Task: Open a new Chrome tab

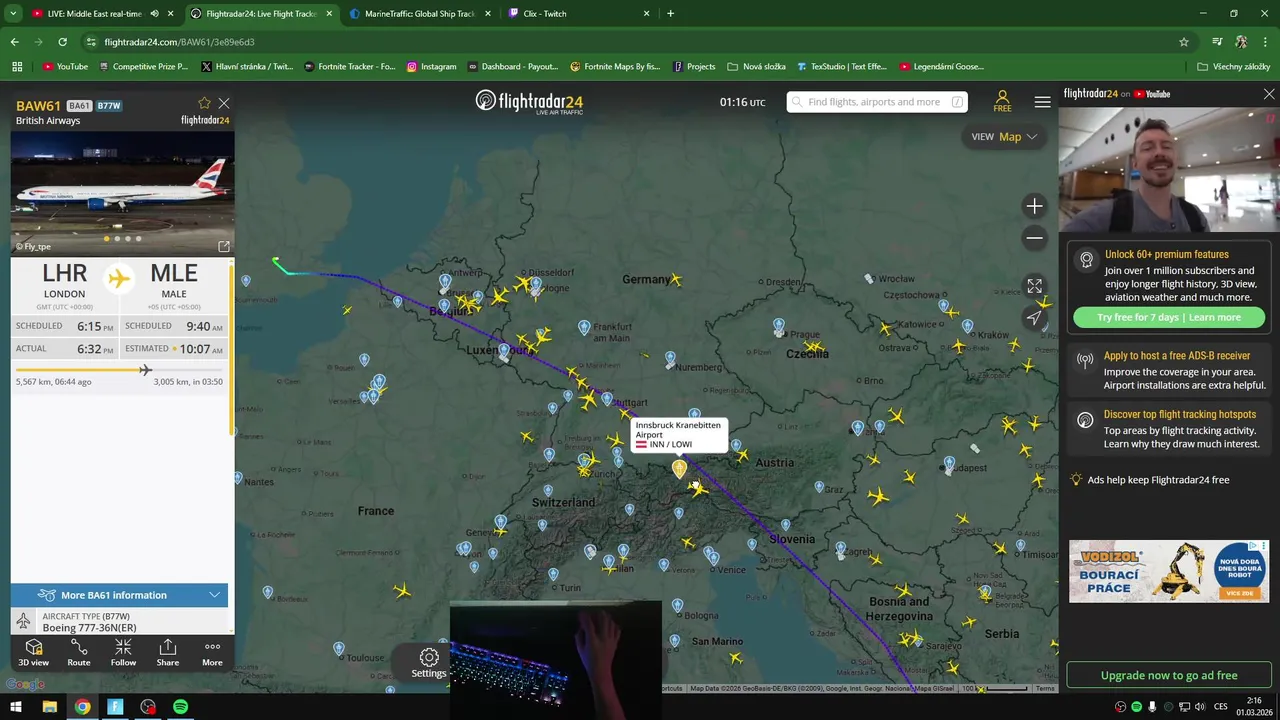Action: 670,14
